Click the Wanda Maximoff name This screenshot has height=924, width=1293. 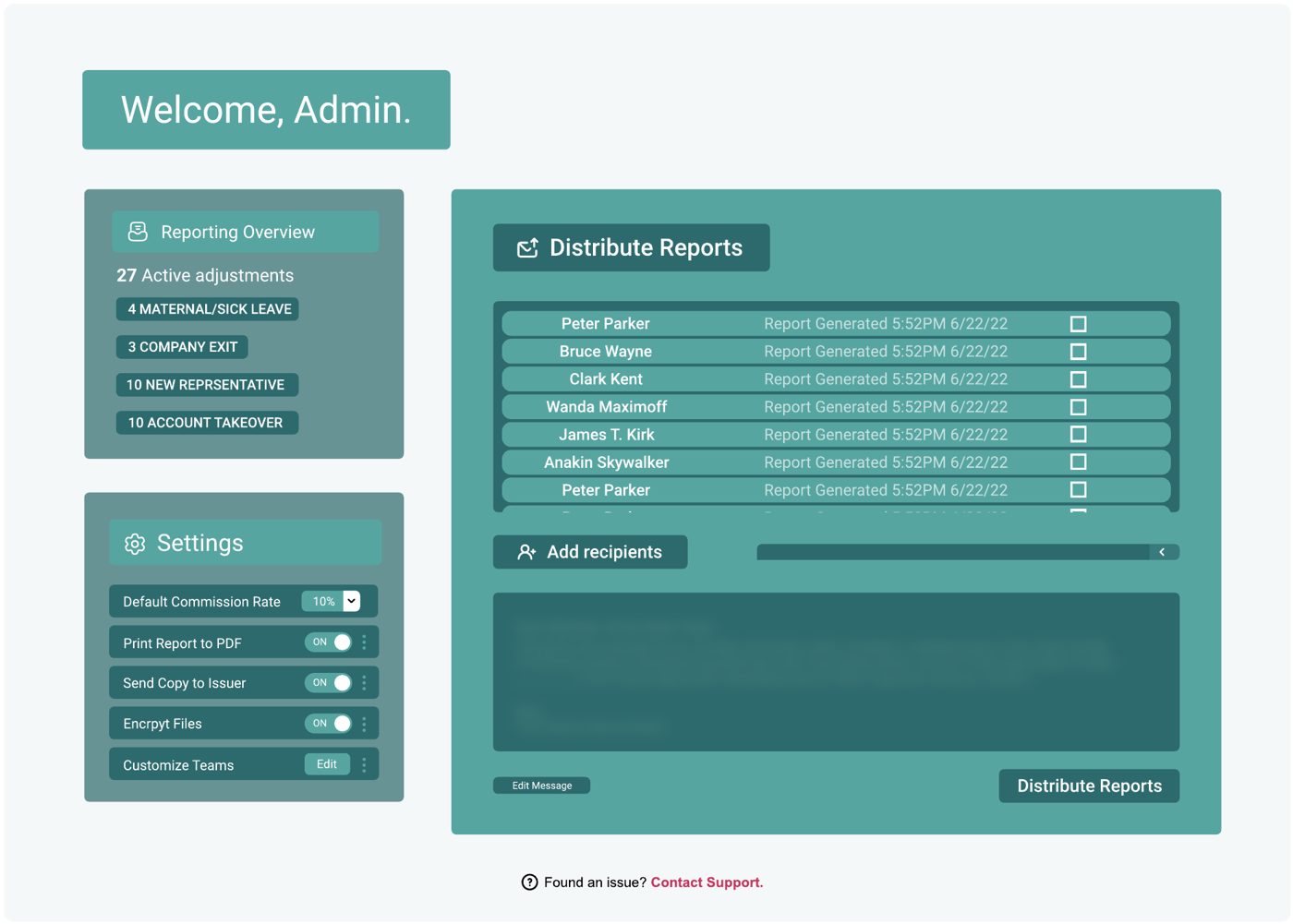tap(607, 407)
